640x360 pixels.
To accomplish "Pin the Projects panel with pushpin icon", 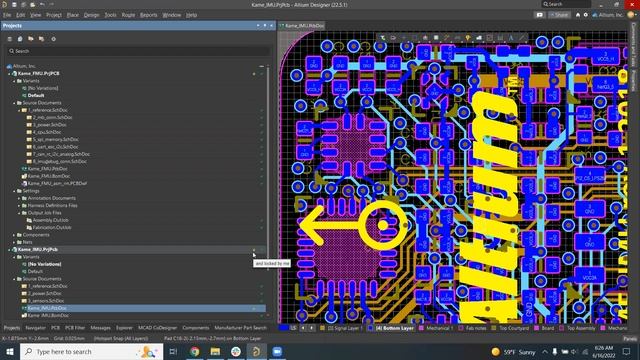I will (x=264, y=25).
